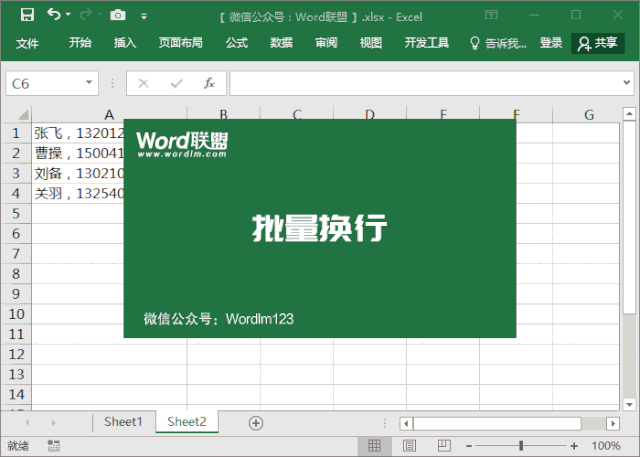This screenshot has height=457, width=640.
Task: Add a new sheet with plus button
Action: pyautogui.click(x=256, y=423)
